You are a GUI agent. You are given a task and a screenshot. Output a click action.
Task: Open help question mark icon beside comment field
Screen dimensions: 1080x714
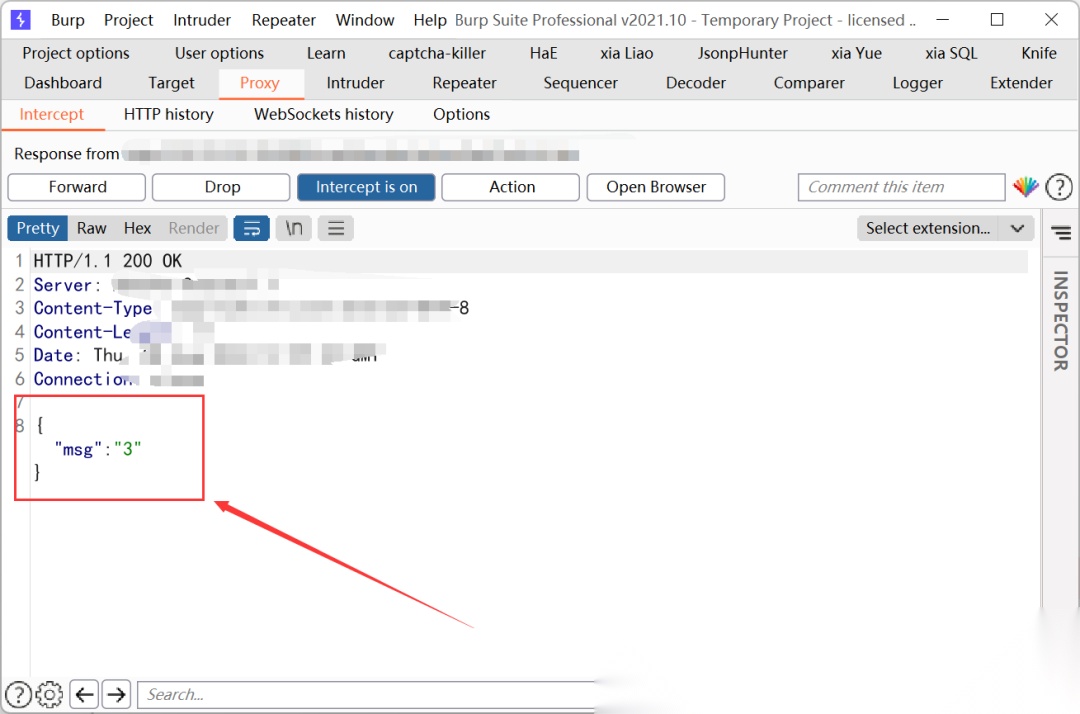point(1059,187)
